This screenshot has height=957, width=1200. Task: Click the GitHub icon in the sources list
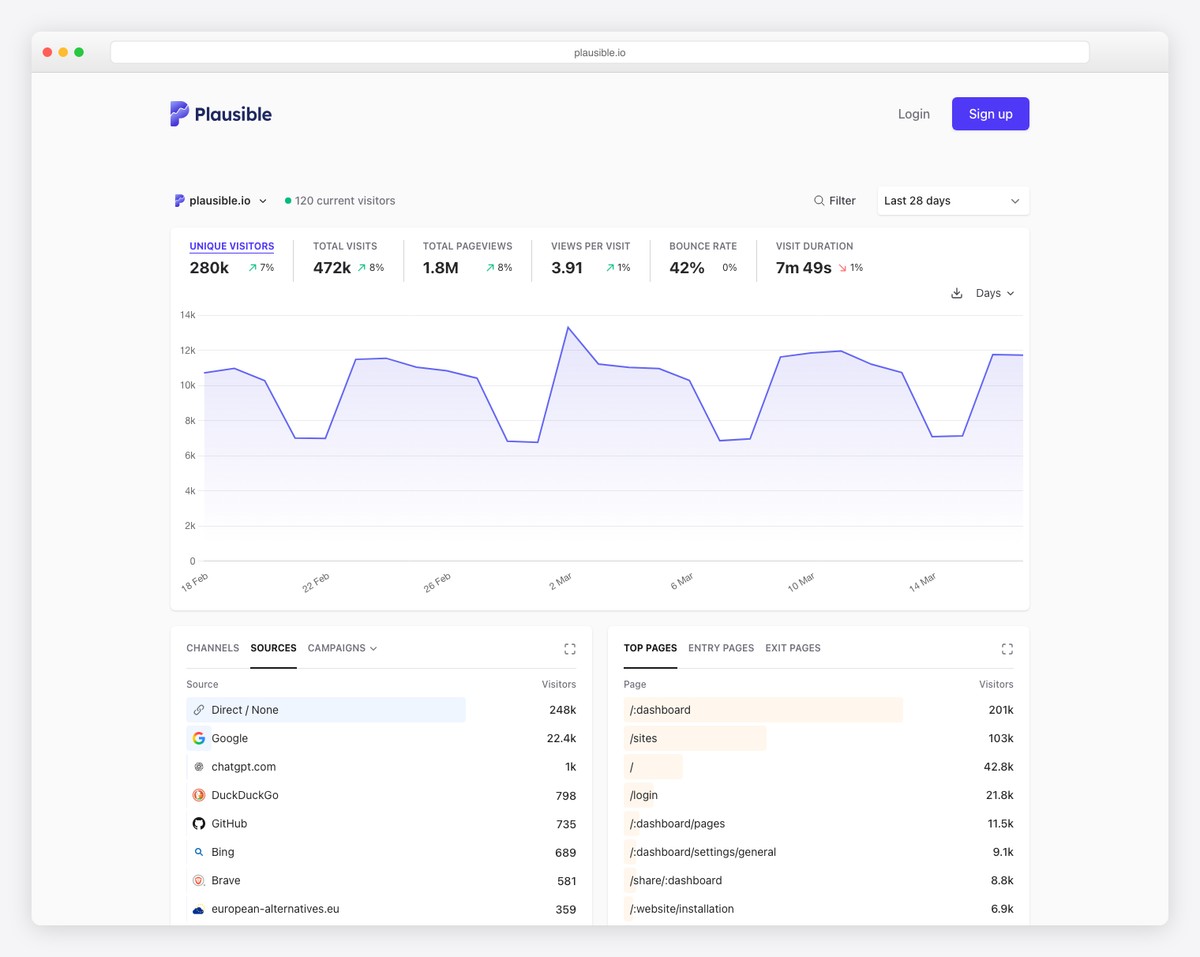pyautogui.click(x=198, y=823)
